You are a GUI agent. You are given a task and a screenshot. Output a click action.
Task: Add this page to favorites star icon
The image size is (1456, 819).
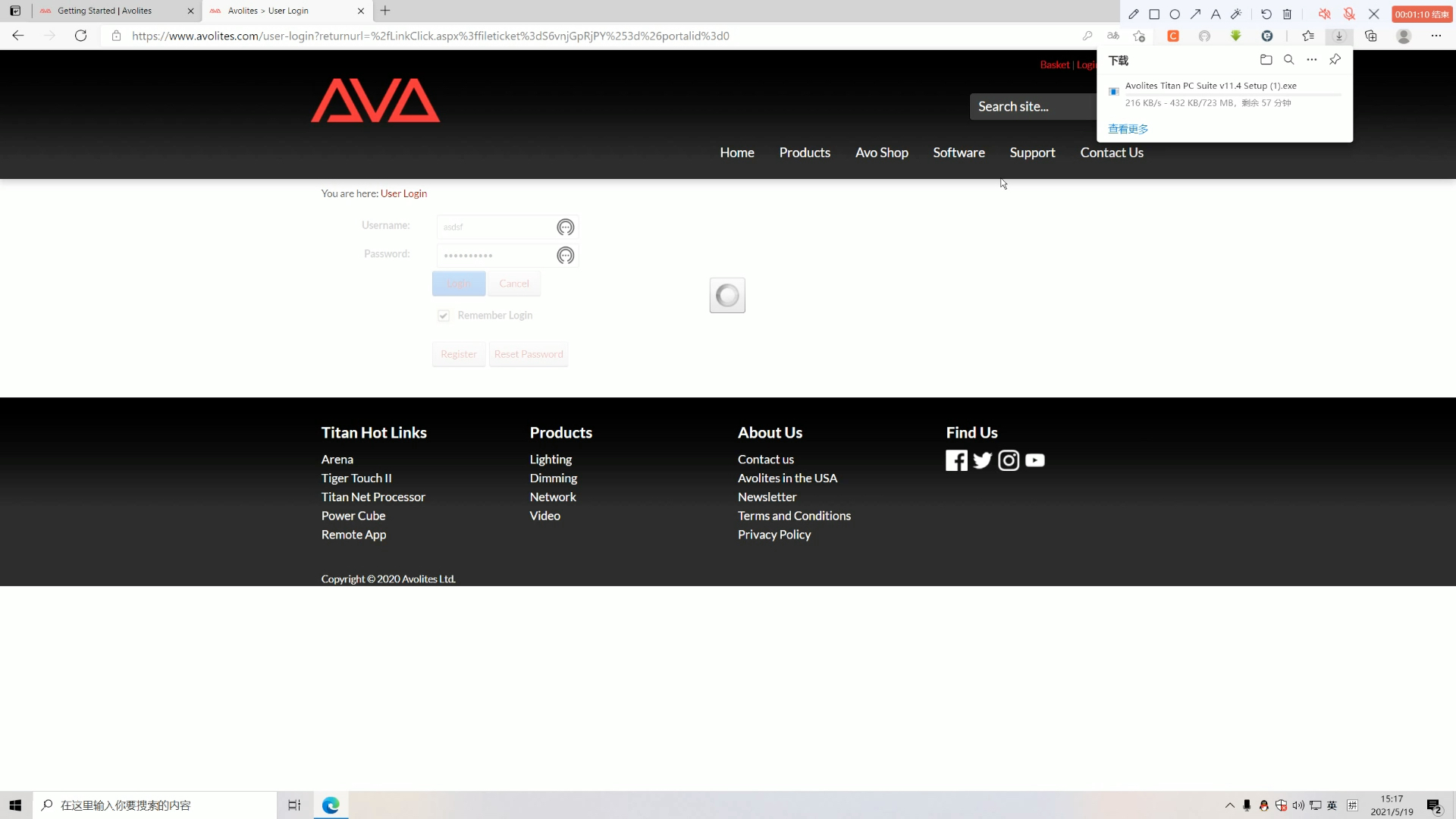point(1139,36)
